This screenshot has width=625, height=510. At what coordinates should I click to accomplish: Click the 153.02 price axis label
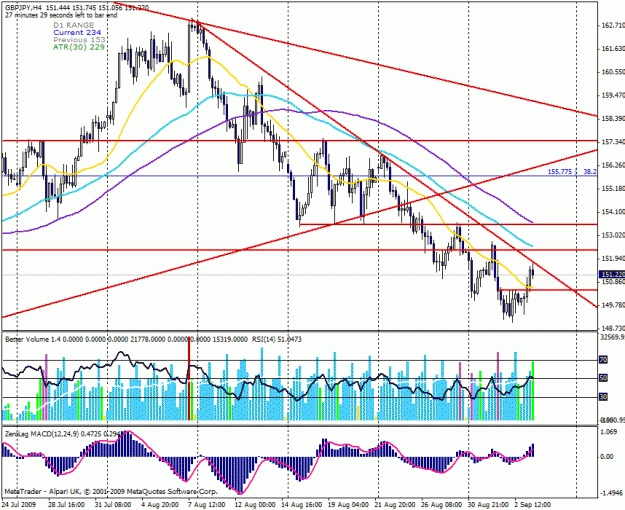(x=613, y=235)
